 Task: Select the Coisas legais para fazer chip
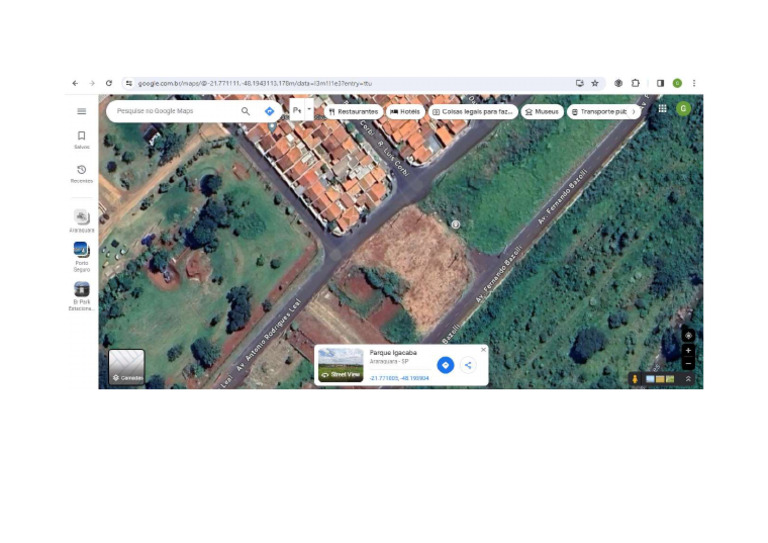[473, 112]
